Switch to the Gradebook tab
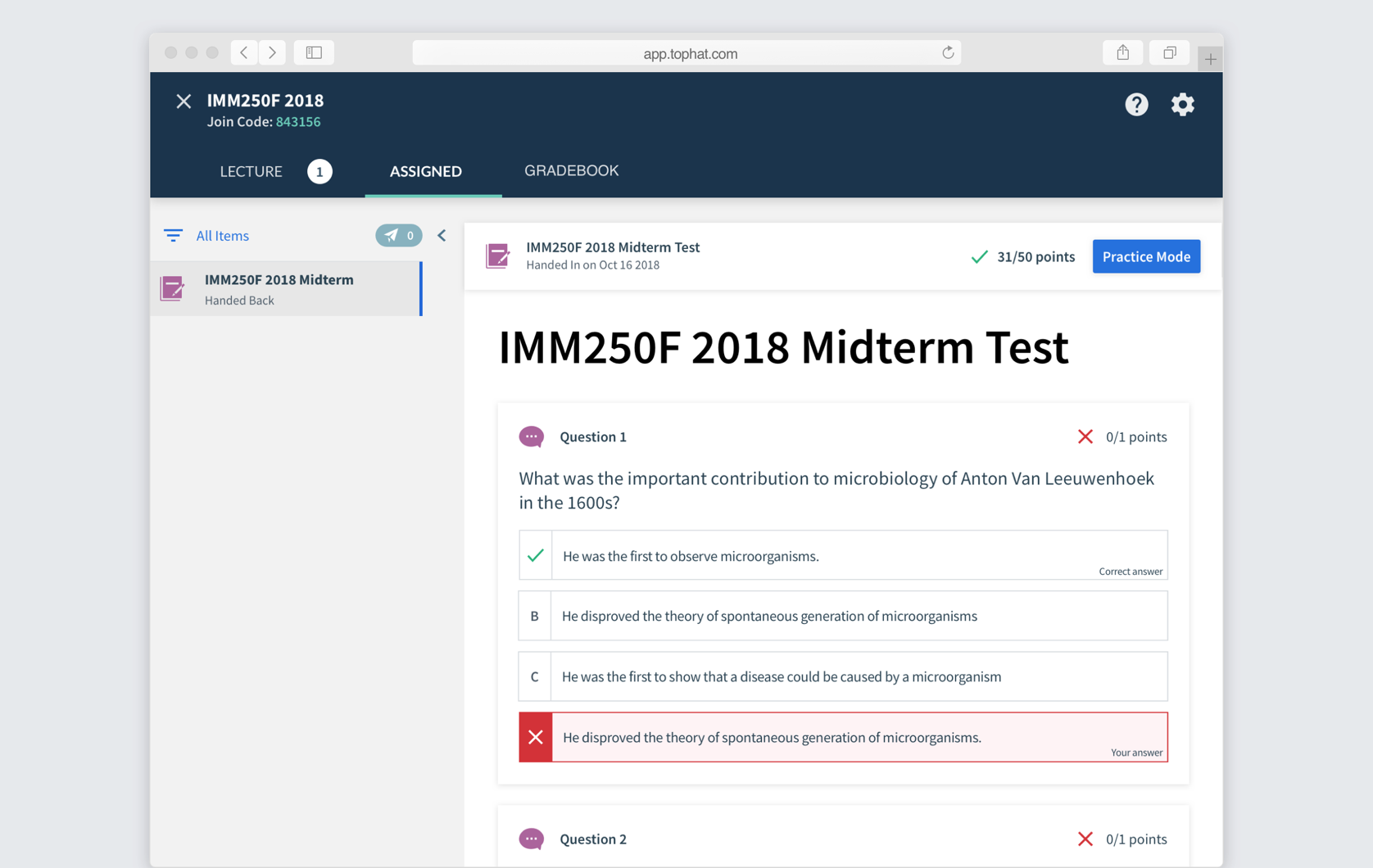The image size is (1373, 868). tap(571, 170)
